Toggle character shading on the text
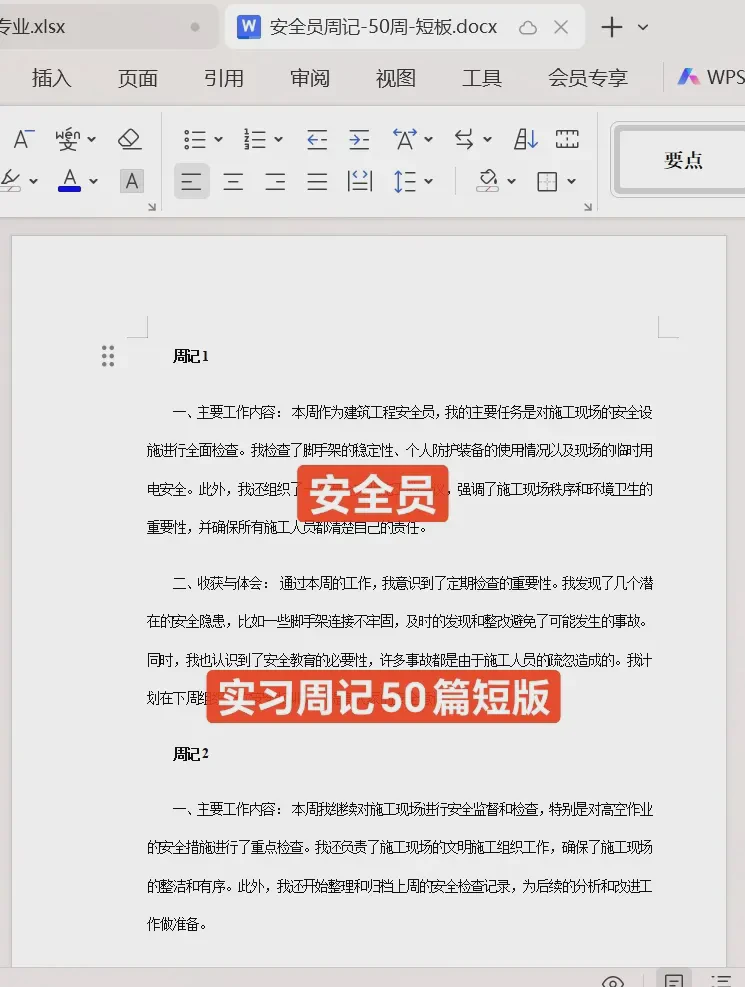This screenshot has width=745, height=987. (132, 181)
